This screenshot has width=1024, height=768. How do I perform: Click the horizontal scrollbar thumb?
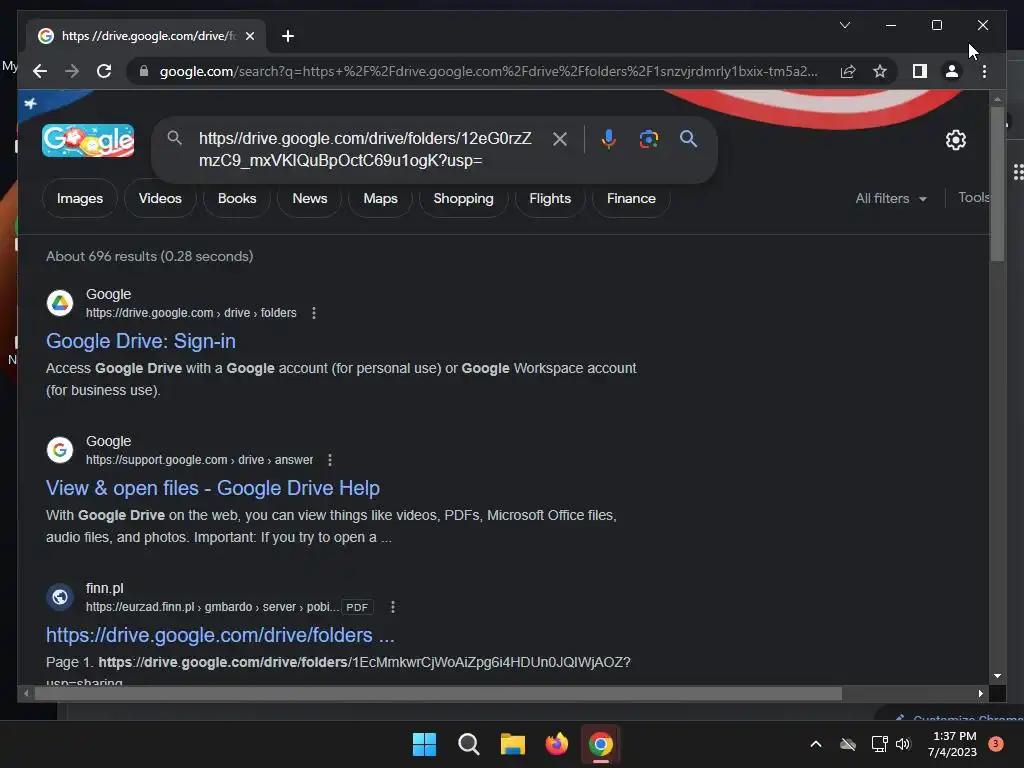[438, 694]
